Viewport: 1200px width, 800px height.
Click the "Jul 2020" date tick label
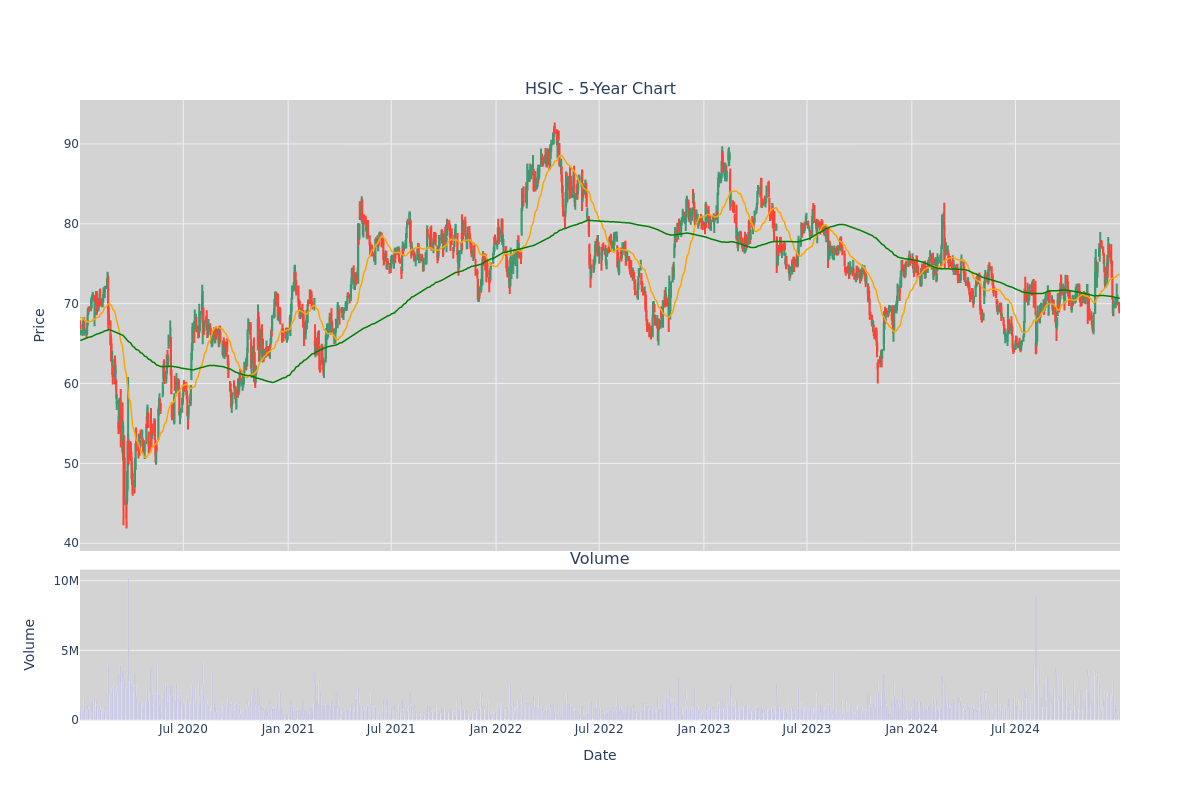click(183, 729)
